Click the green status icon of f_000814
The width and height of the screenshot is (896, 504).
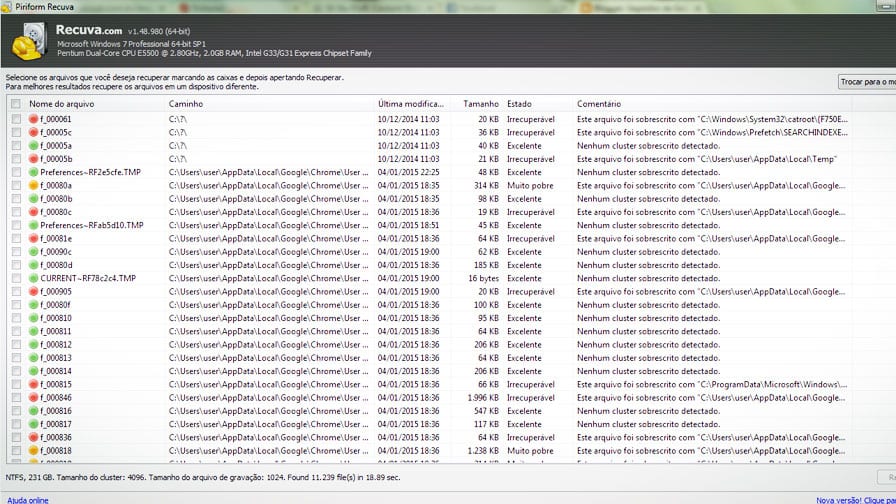pos(34,371)
